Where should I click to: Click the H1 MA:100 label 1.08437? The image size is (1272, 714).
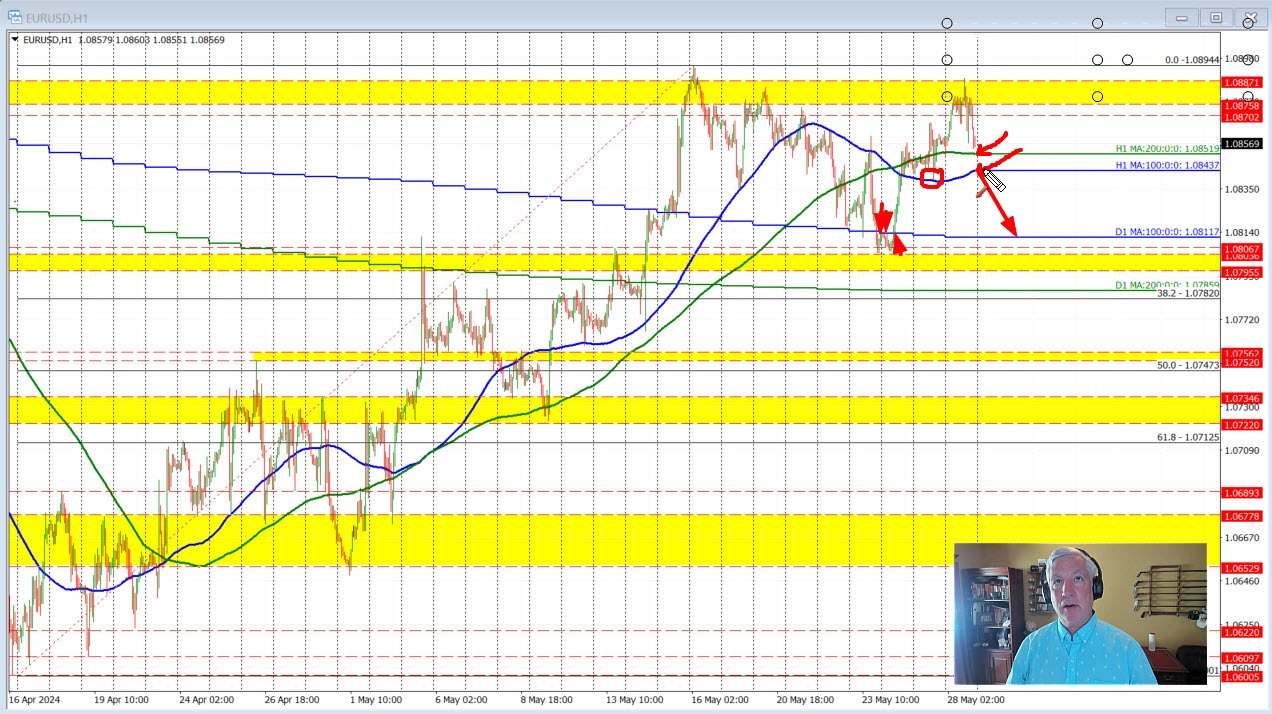point(1167,164)
